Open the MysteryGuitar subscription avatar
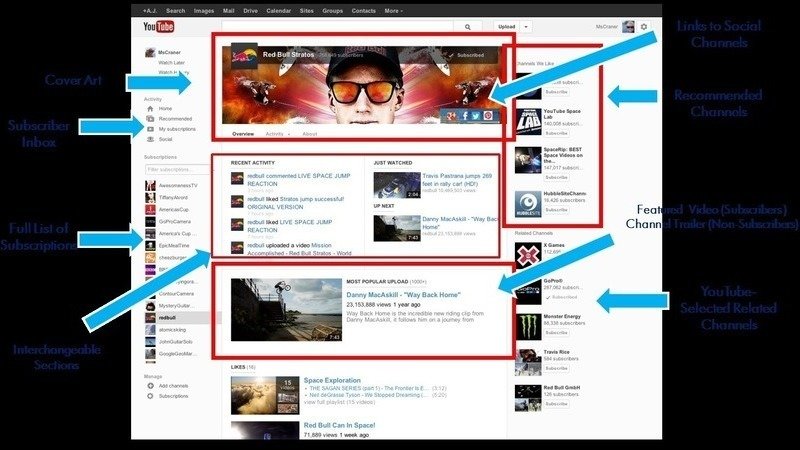This screenshot has width=800, height=450. pos(150,306)
